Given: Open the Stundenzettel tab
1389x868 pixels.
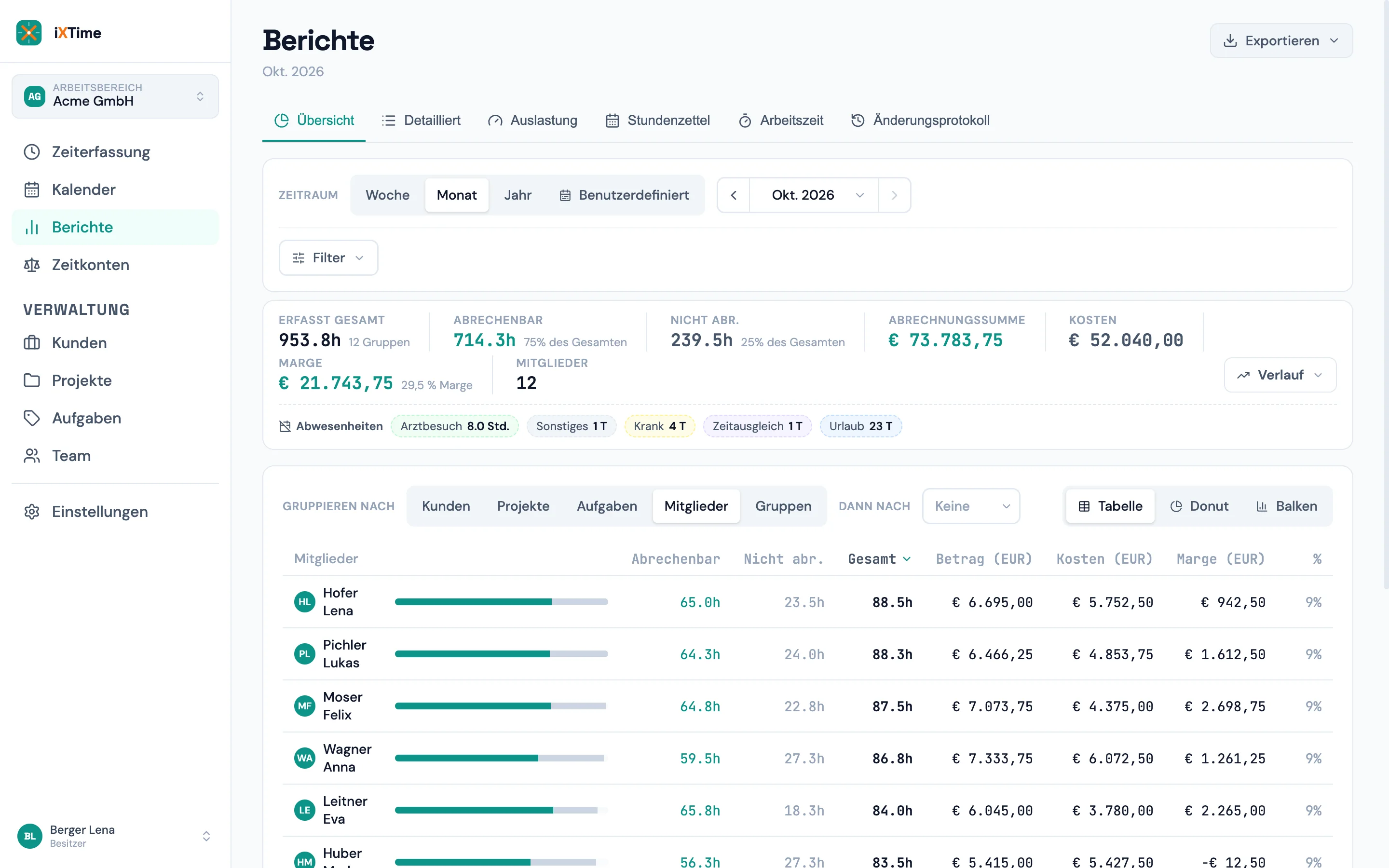Looking at the screenshot, I should coord(658,121).
